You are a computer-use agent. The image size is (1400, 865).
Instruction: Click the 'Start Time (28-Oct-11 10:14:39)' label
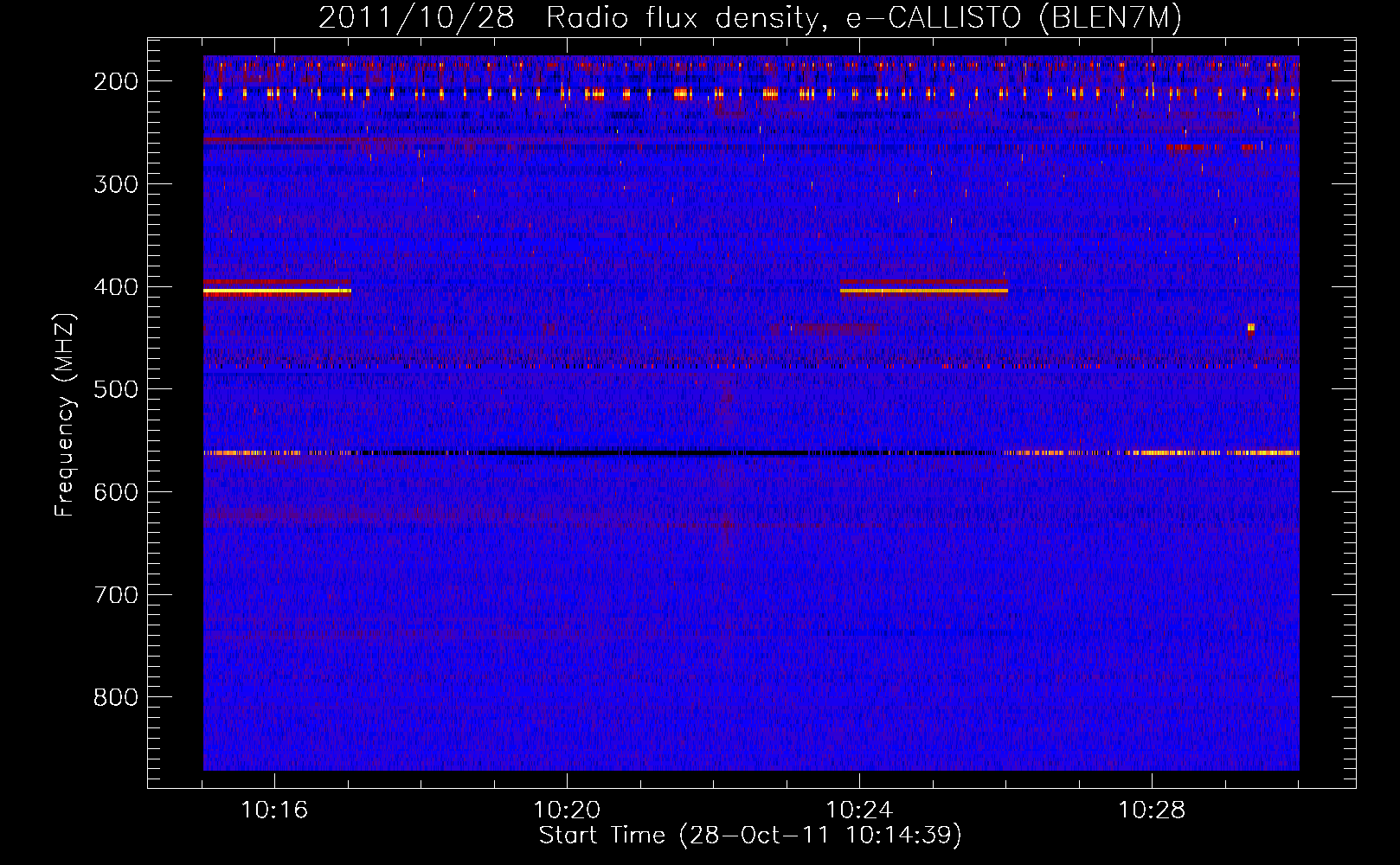[x=750, y=836]
